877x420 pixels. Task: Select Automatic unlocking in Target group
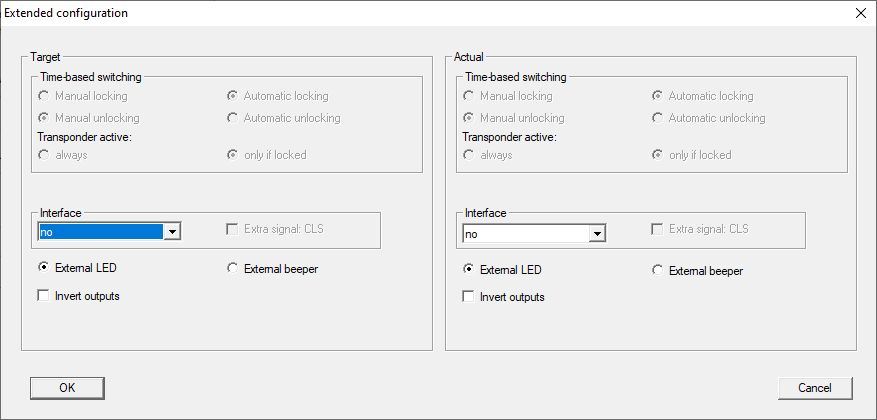tap(233, 118)
